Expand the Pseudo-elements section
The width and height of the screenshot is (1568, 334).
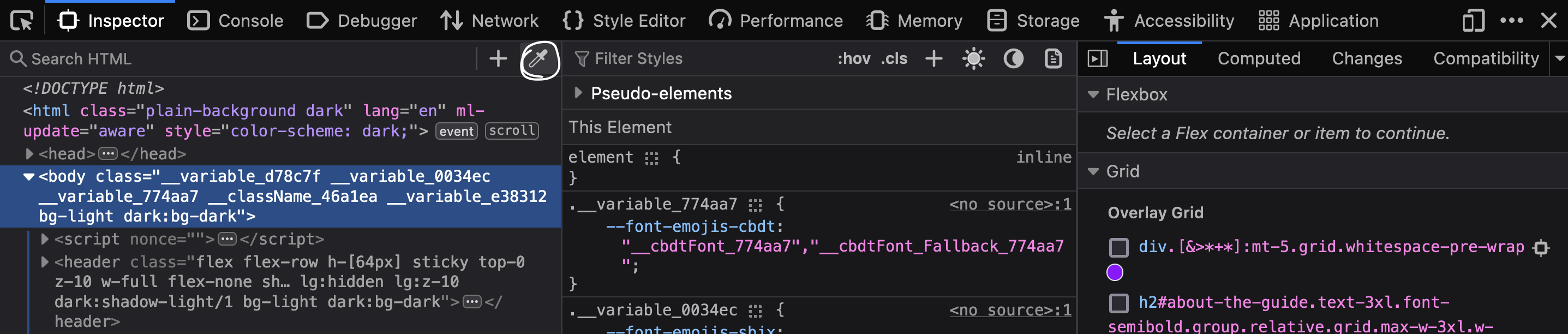578,93
